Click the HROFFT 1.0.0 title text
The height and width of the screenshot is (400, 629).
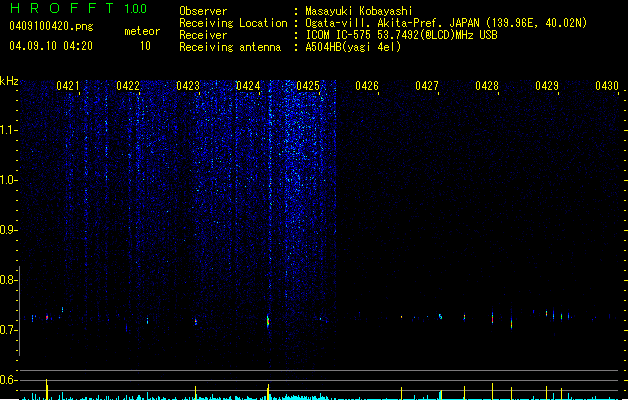(79, 8)
